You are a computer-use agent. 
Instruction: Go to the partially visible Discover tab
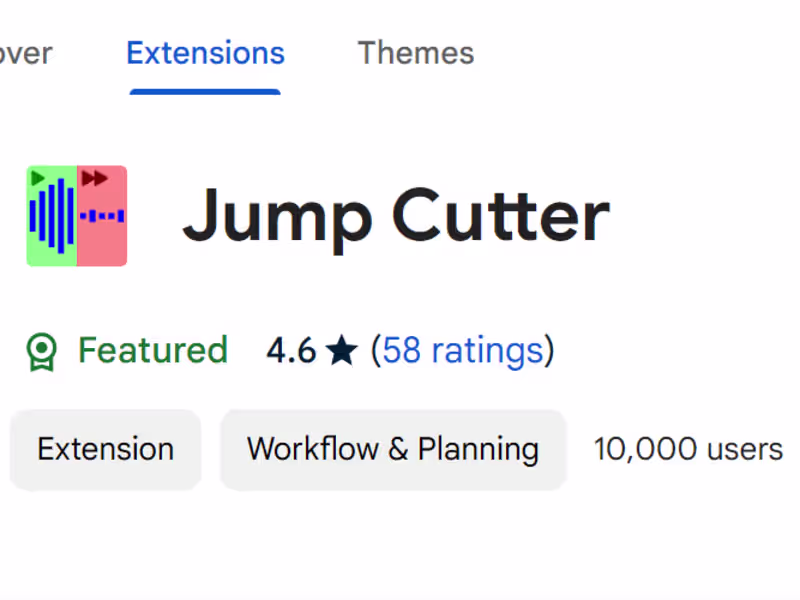pos(25,53)
